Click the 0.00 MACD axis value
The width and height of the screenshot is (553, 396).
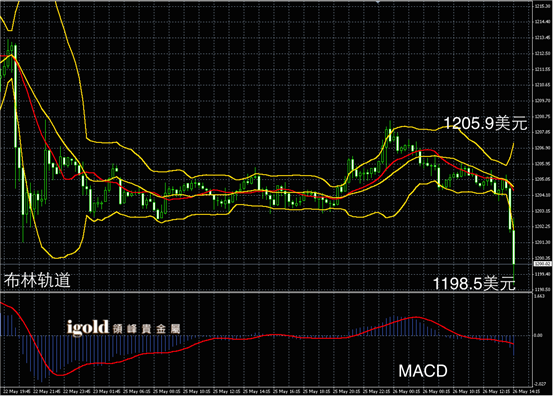pyautogui.click(x=538, y=335)
